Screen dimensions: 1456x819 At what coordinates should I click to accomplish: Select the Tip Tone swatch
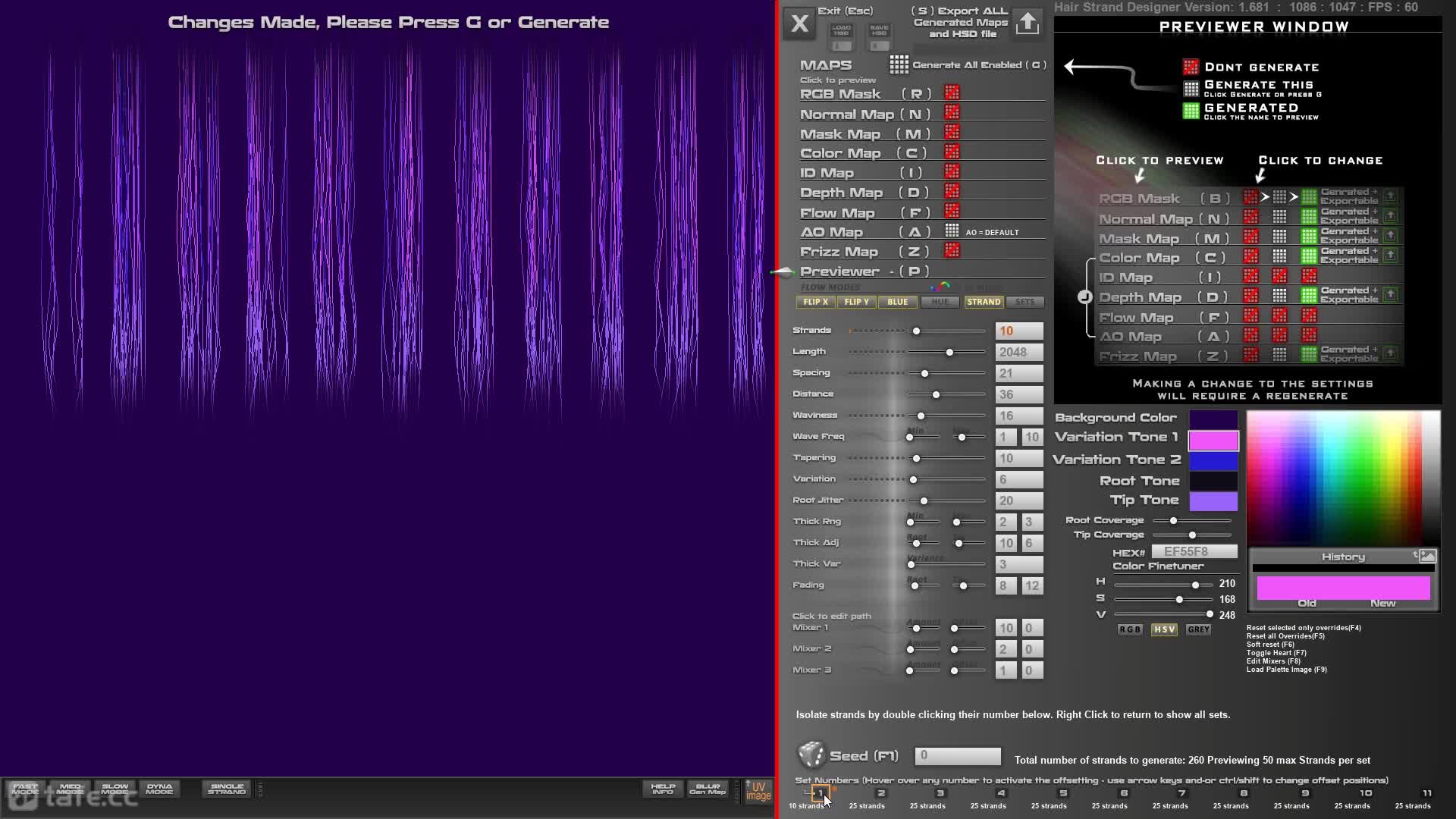point(1213,501)
